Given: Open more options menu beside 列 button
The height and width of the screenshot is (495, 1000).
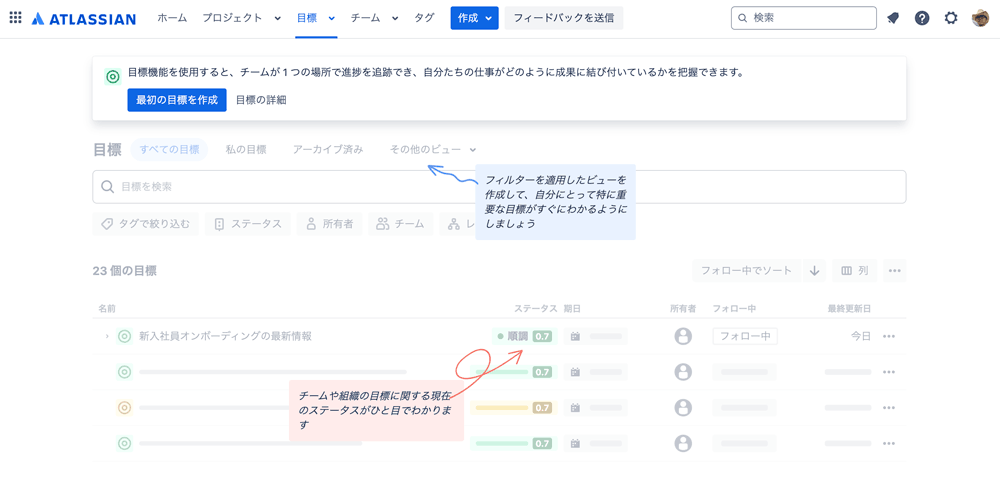Looking at the screenshot, I should 894,271.
